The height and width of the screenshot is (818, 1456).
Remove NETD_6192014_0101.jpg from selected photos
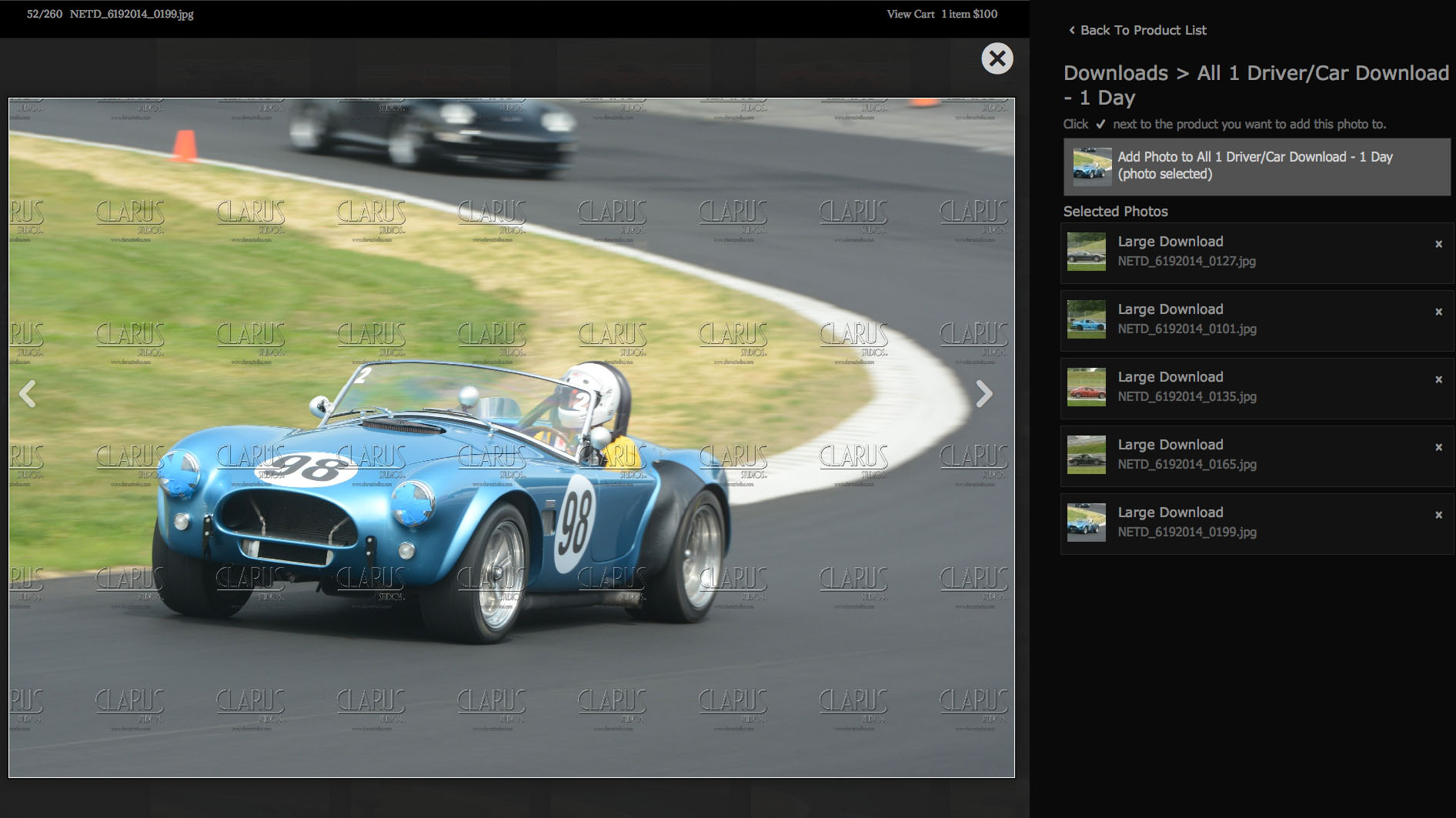point(1438,312)
